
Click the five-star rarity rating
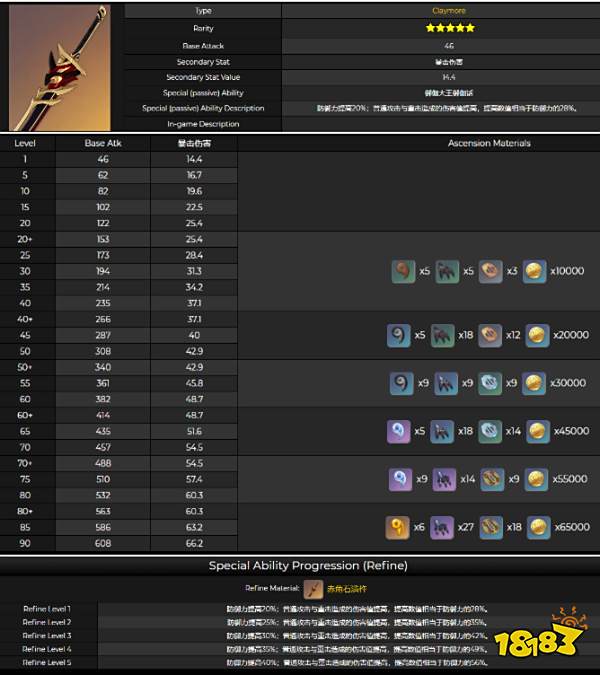point(441,28)
